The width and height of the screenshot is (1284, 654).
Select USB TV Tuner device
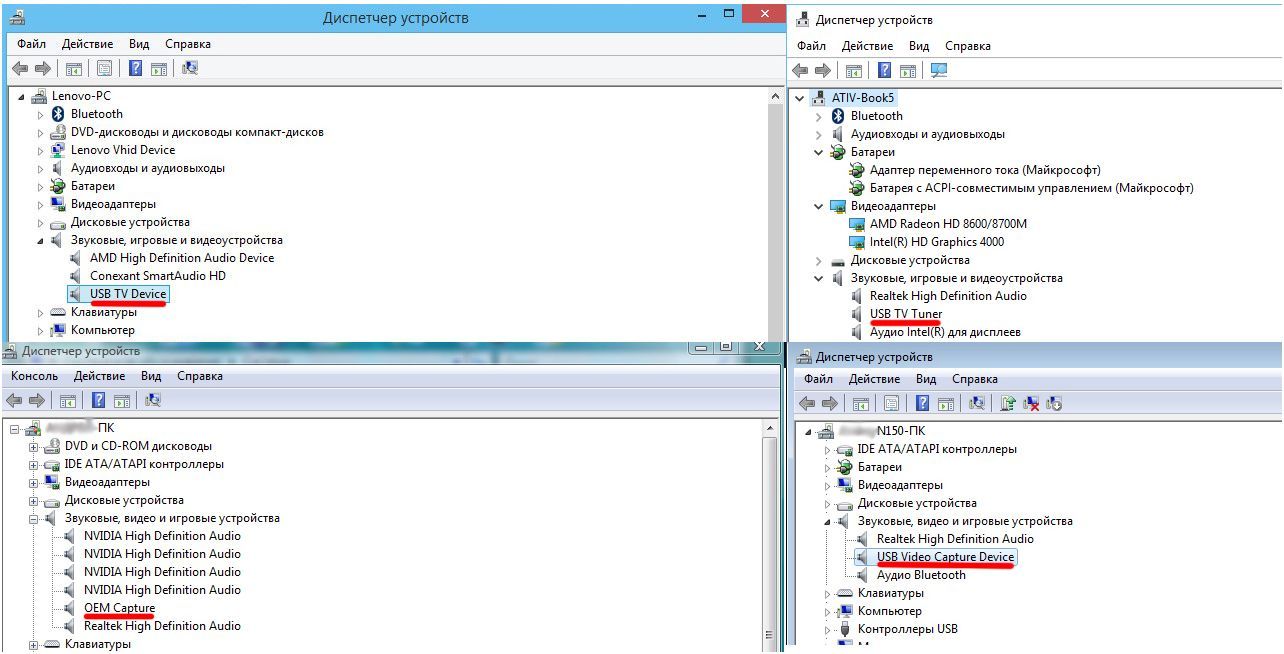(x=905, y=314)
